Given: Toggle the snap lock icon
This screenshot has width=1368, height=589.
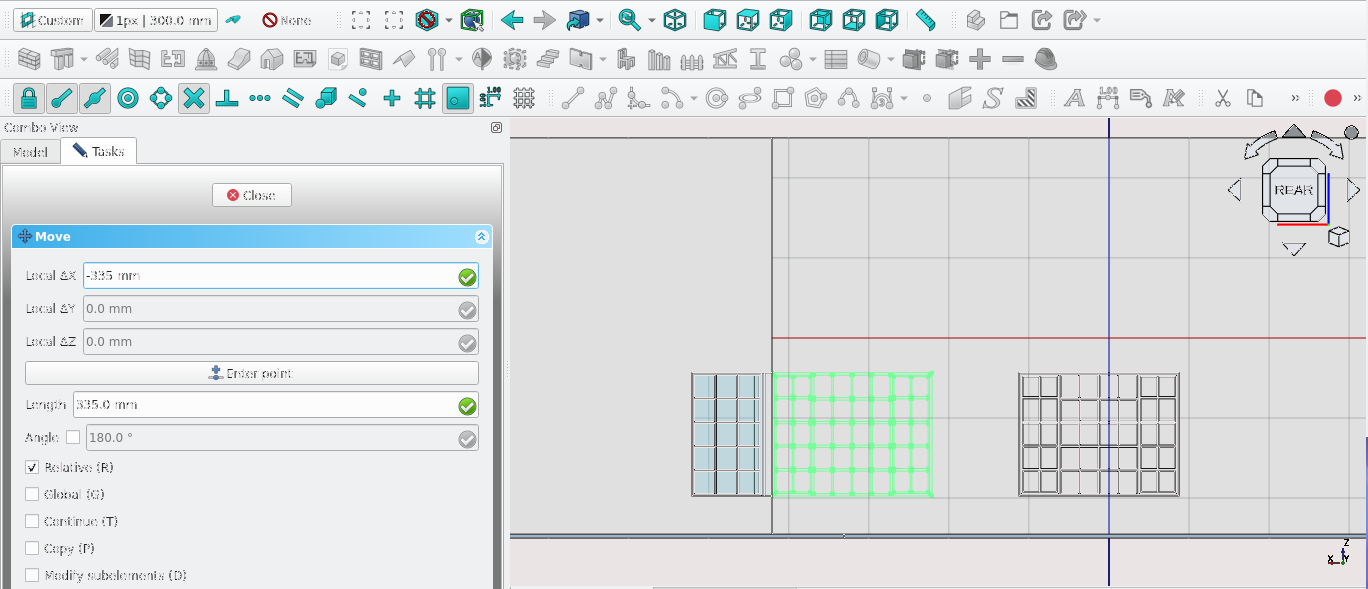Looking at the screenshot, I should [x=29, y=98].
